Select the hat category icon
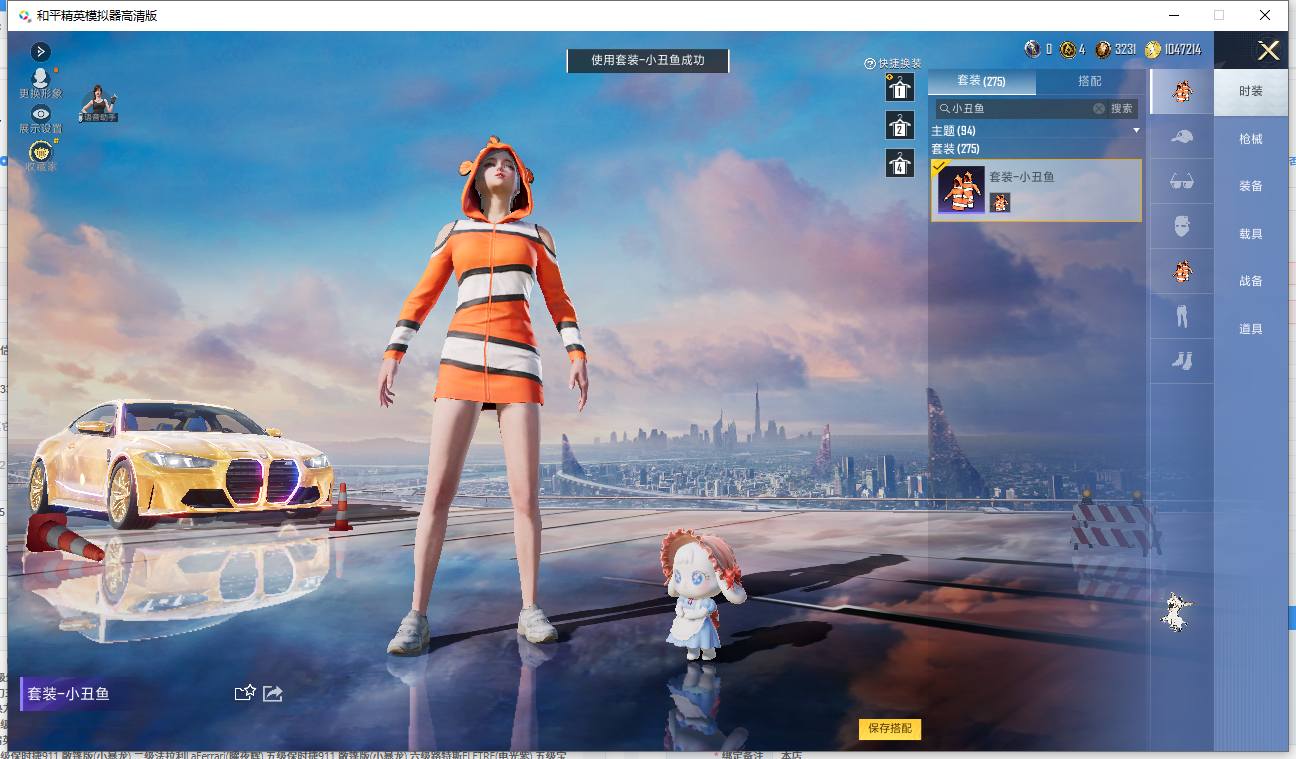 coord(1182,136)
